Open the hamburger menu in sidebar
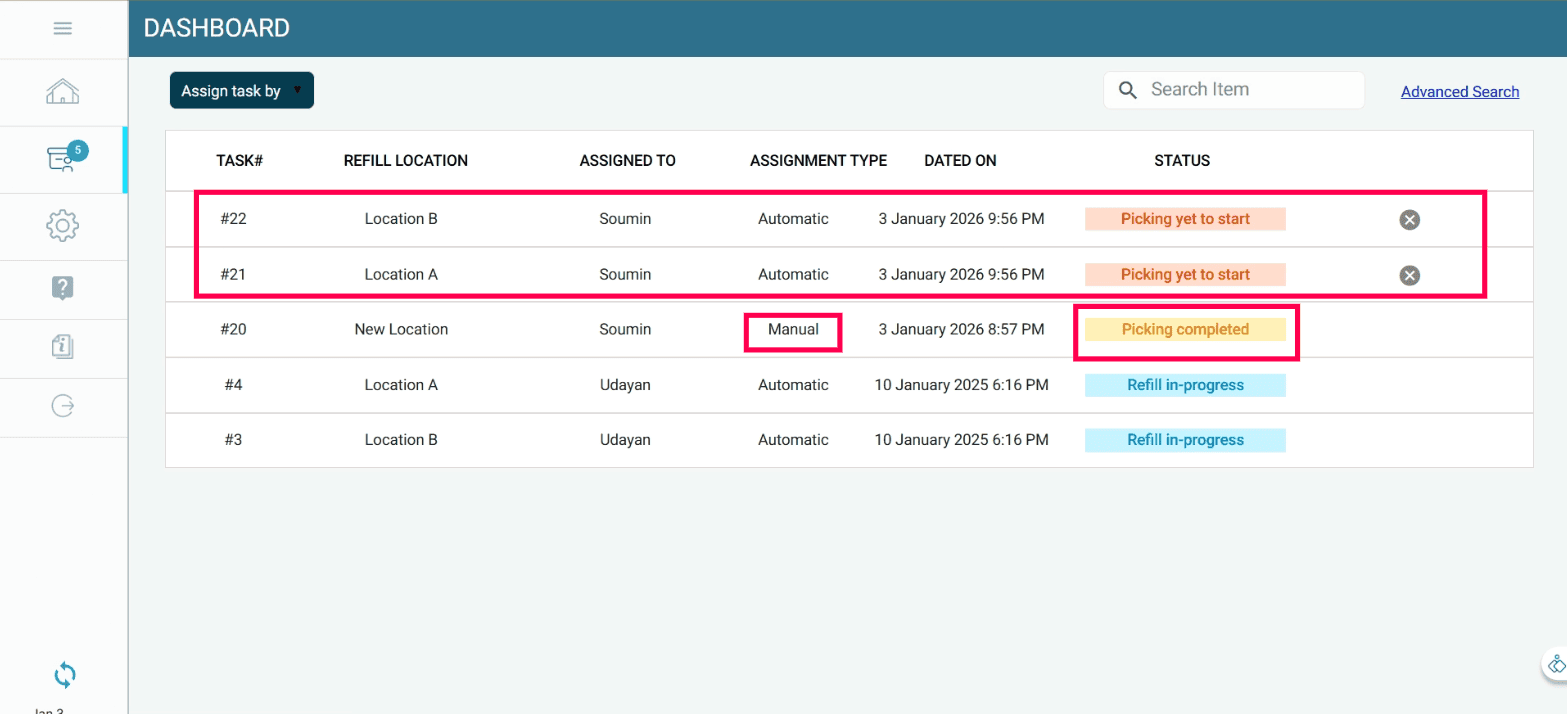Screen dimensions: 1567x714 [x=62, y=29]
